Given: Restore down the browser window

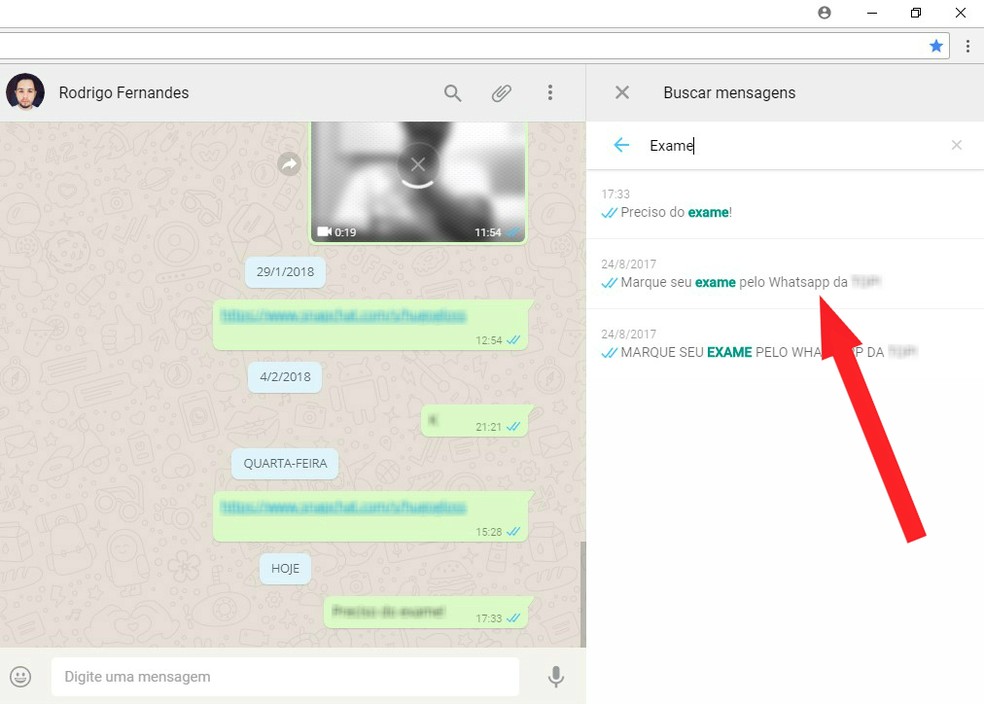Looking at the screenshot, I should (x=916, y=13).
